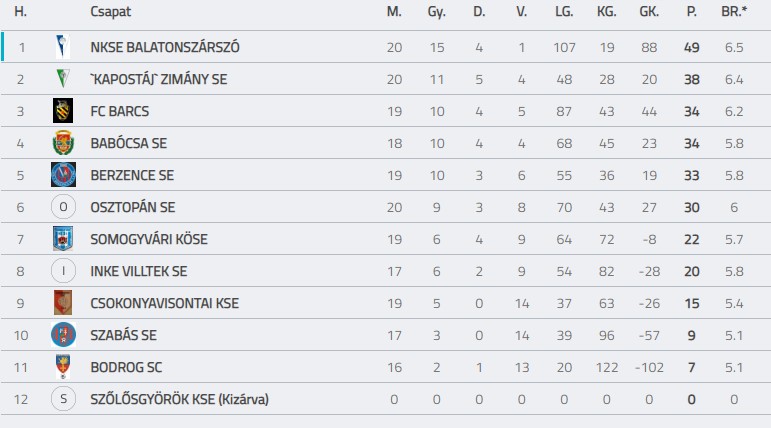Open the Szabás SE team badge
Image resolution: width=771 pixels, height=428 pixels.
(63, 335)
